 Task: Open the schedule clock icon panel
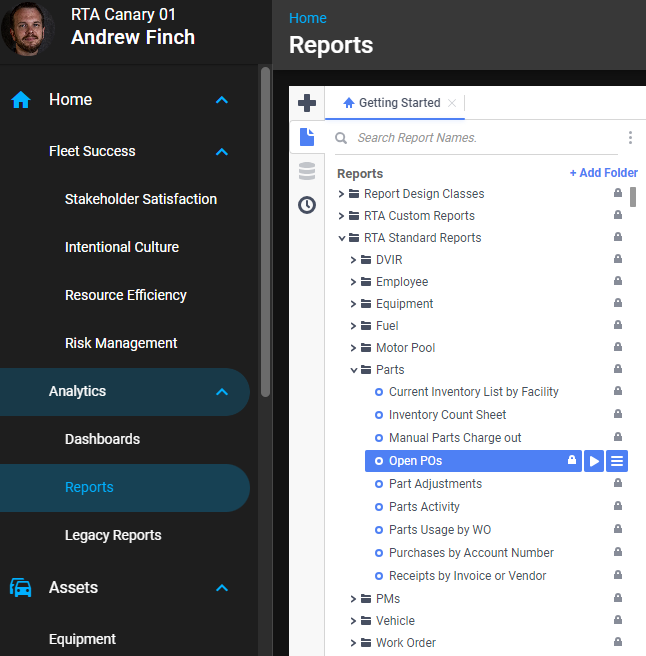pos(307,205)
